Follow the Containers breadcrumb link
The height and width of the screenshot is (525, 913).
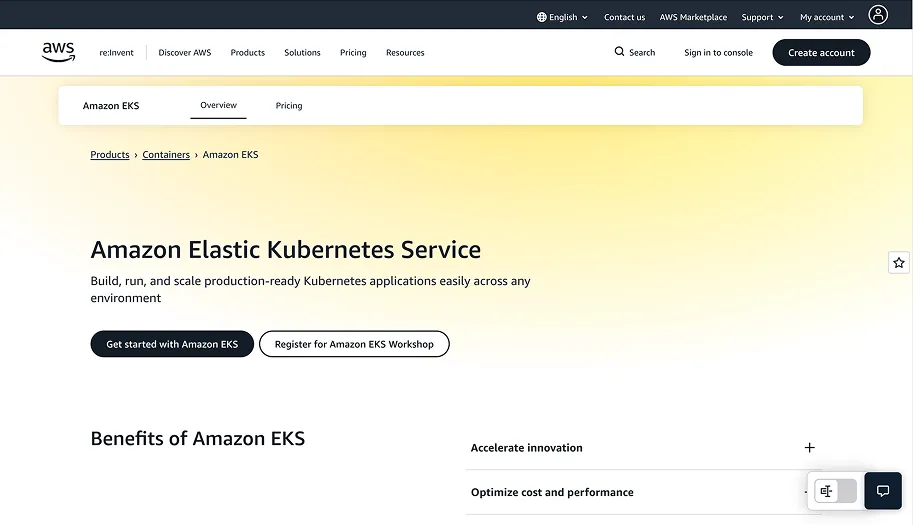166,154
